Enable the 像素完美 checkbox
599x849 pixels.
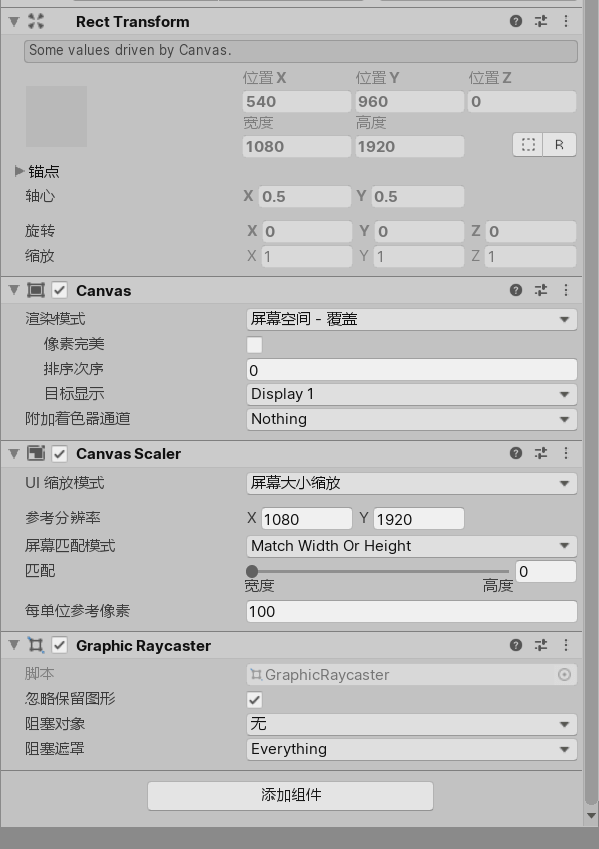[x=255, y=345]
